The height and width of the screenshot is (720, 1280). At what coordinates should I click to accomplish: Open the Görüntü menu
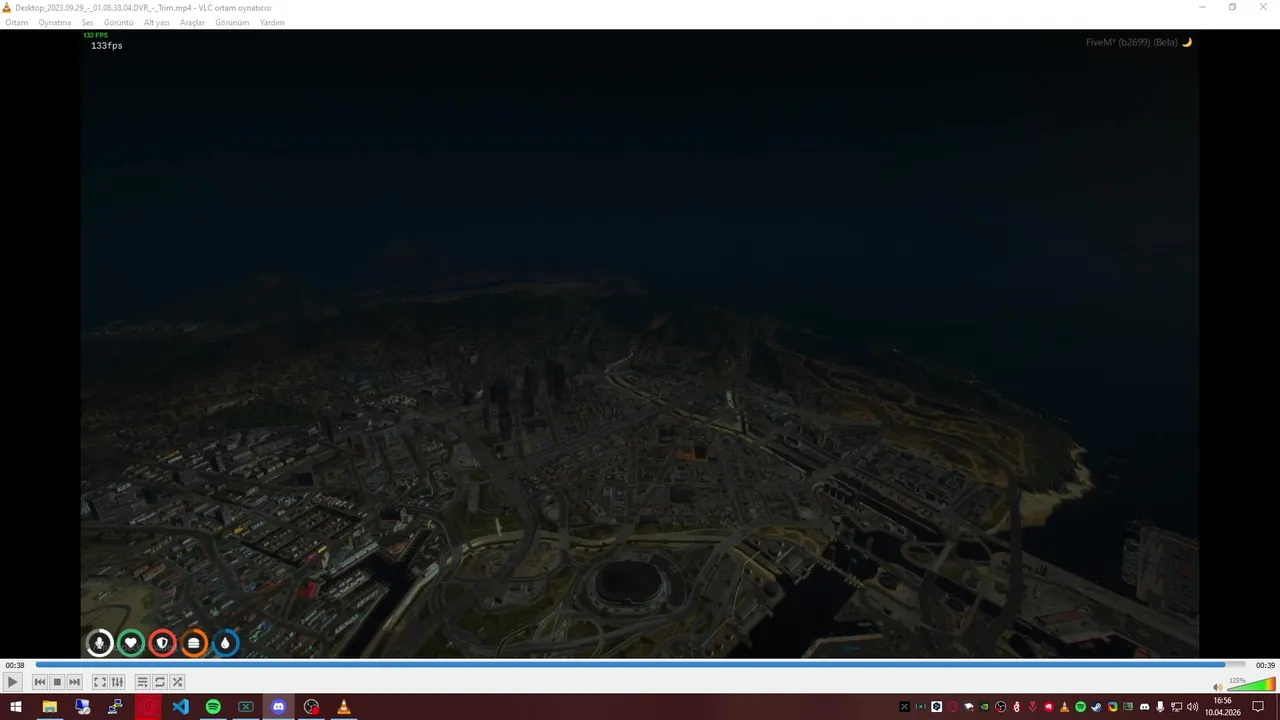click(x=118, y=22)
